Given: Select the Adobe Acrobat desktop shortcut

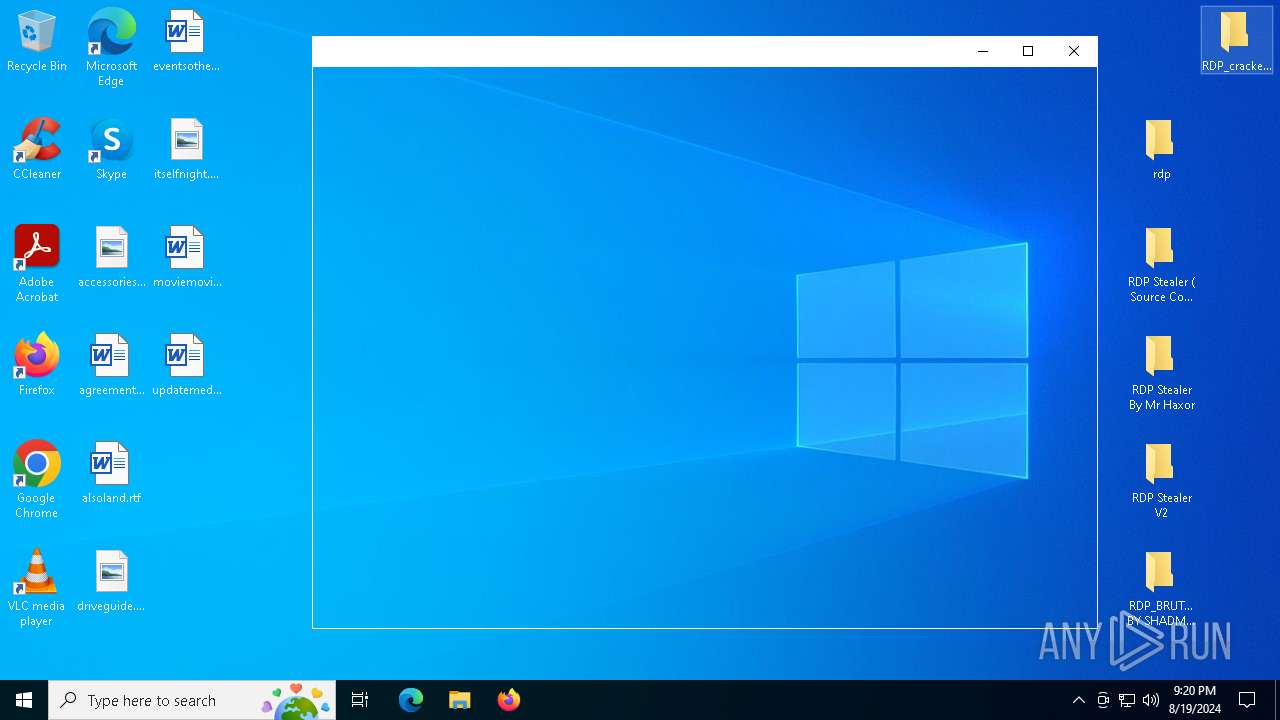Looking at the screenshot, I should pyautogui.click(x=37, y=263).
